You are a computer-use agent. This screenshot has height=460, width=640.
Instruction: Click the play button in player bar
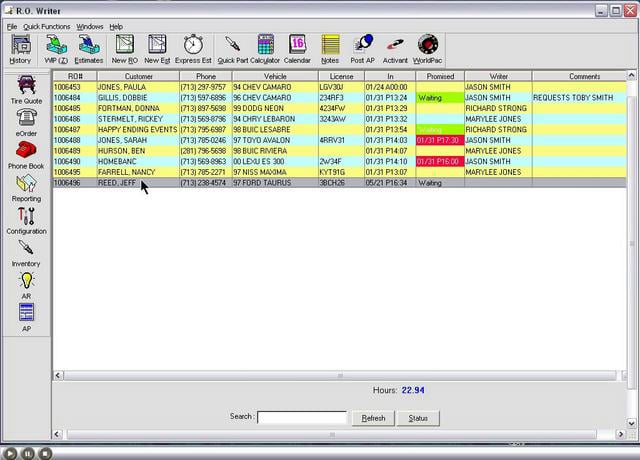(10, 453)
